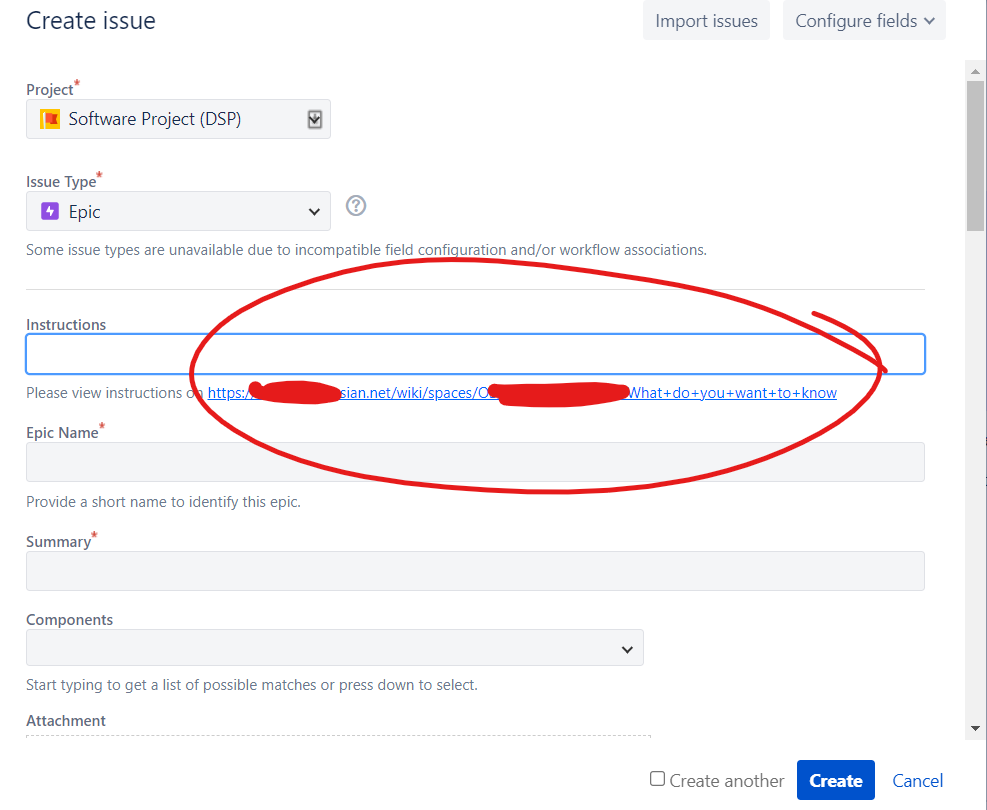Click the Software Project flag icon

(50, 119)
